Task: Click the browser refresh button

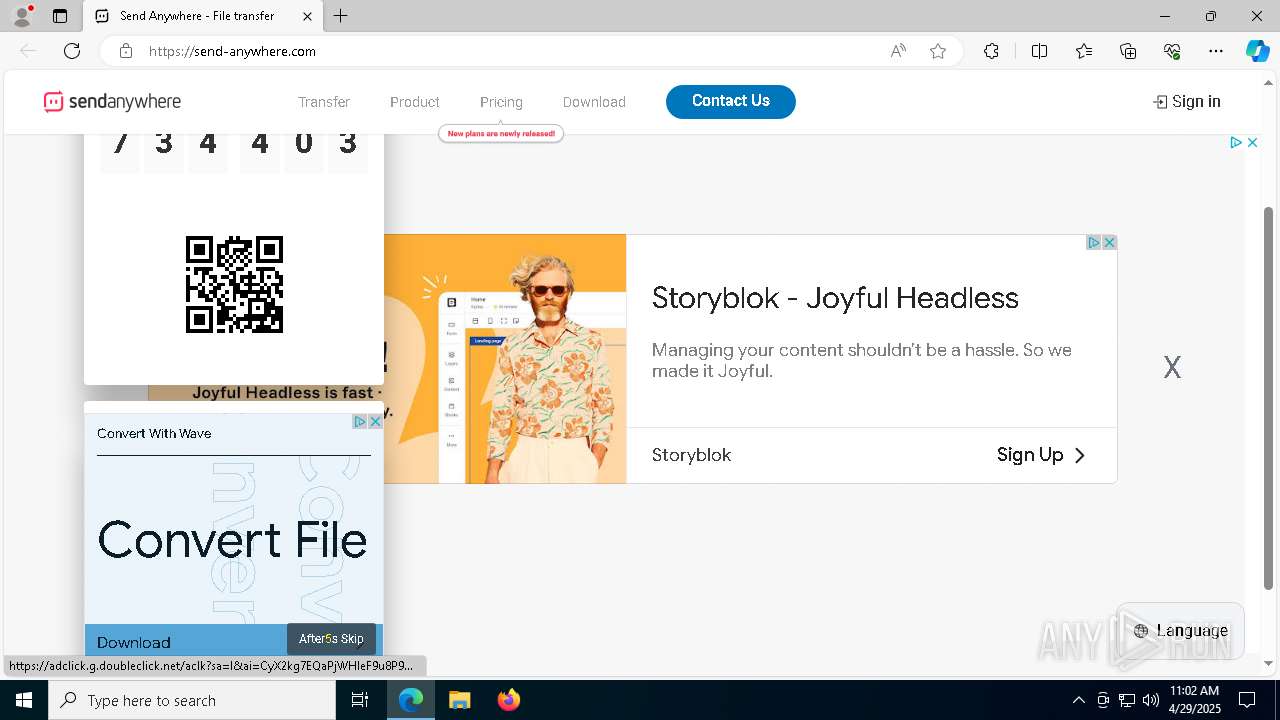Action: click(x=72, y=51)
